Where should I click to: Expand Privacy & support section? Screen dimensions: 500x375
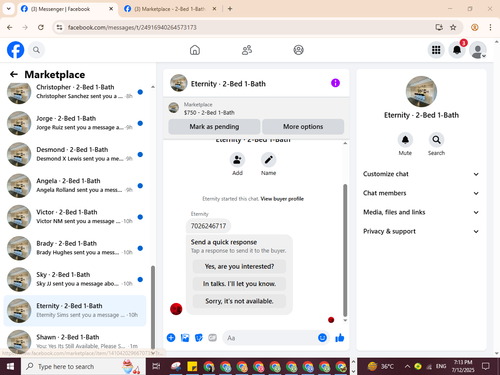[421, 231]
